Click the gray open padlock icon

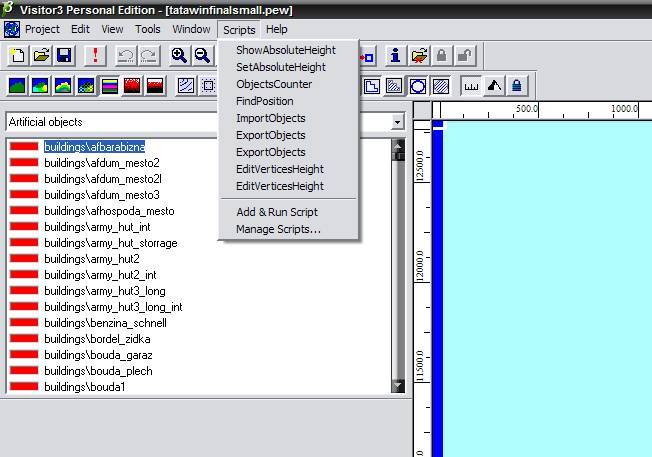(x=464, y=55)
